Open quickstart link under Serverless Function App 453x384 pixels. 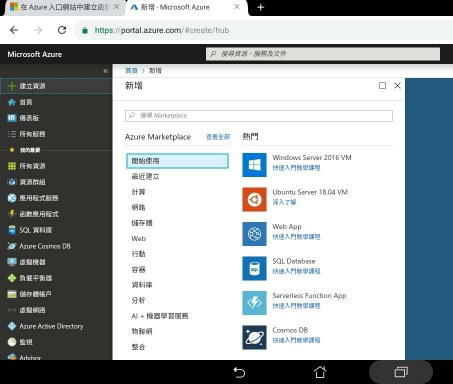[x=296, y=306]
